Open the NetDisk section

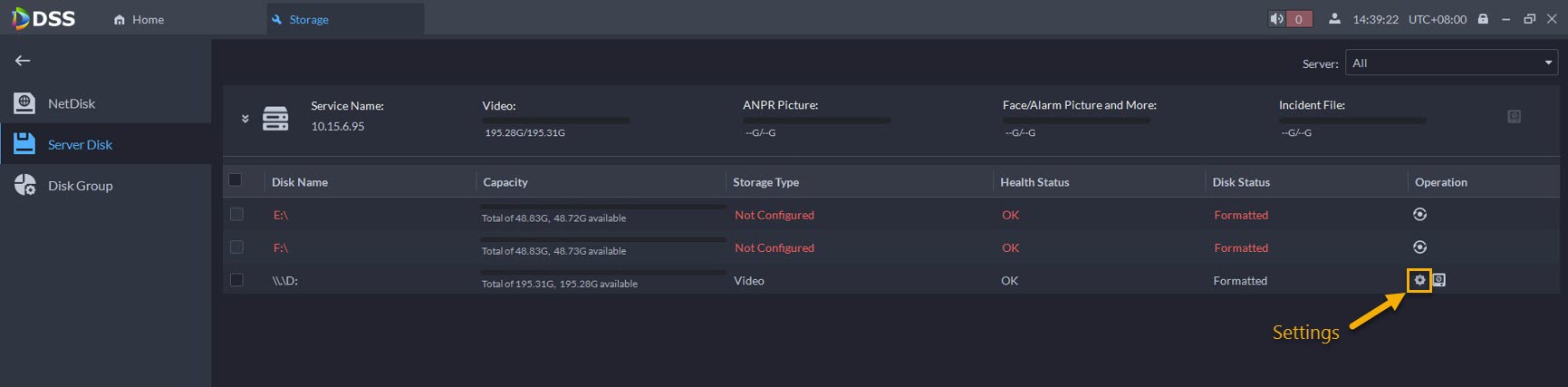click(x=71, y=103)
